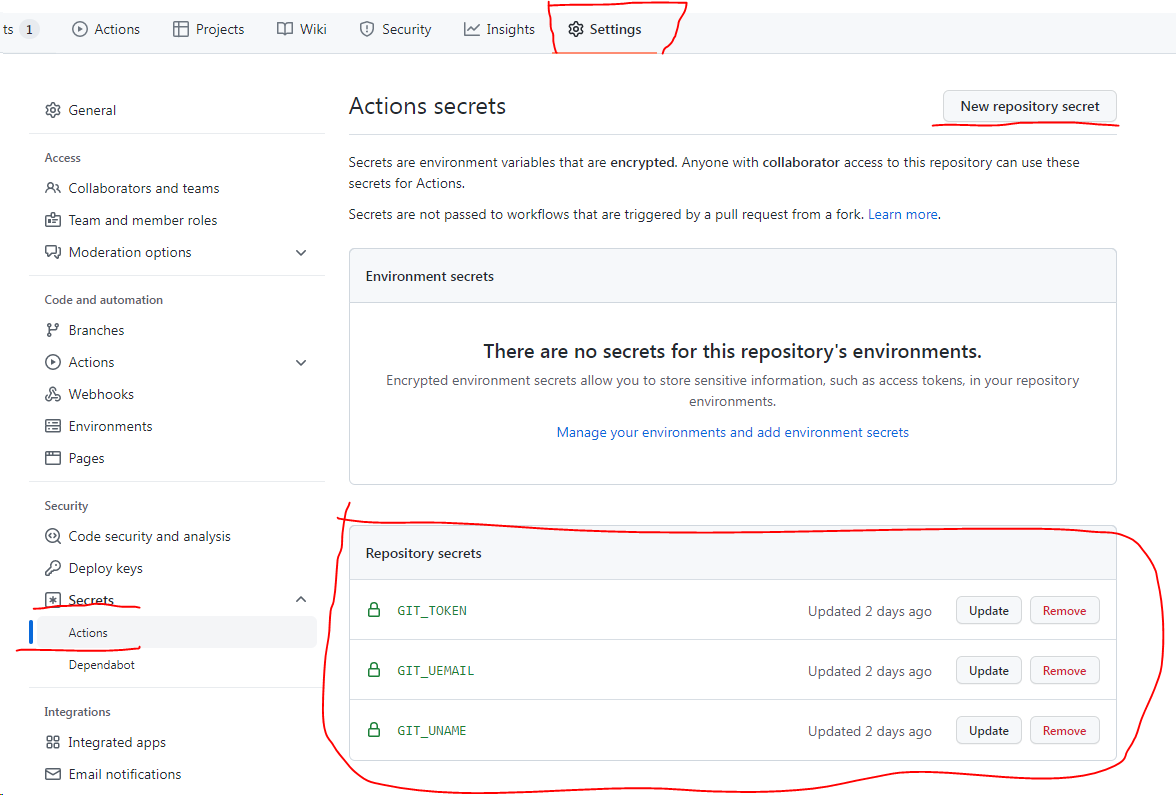Open the Projects tab
Screen dimensions: 1176x795
[208, 29]
